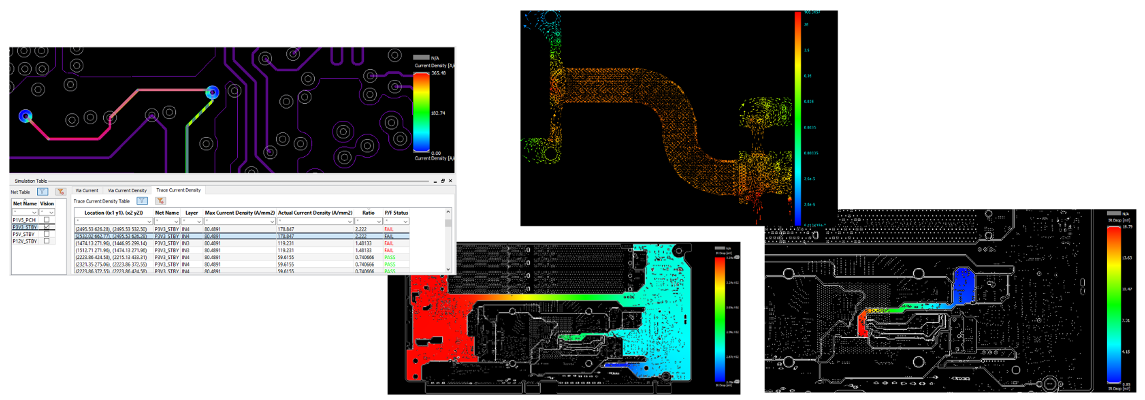Open the Net Name filter dropdown in trace table

pyautogui.click(x=175, y=221)
